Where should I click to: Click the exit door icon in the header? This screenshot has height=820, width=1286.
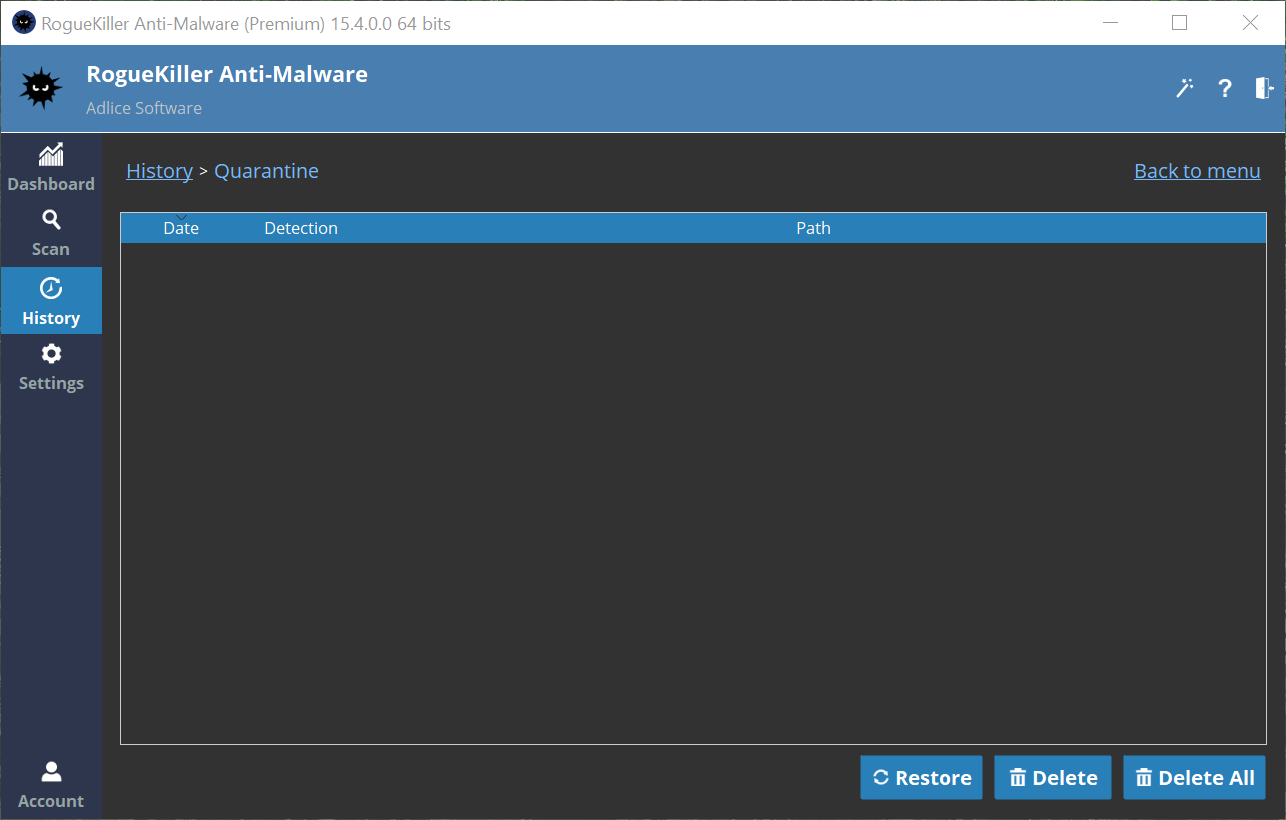(1264, 88)
